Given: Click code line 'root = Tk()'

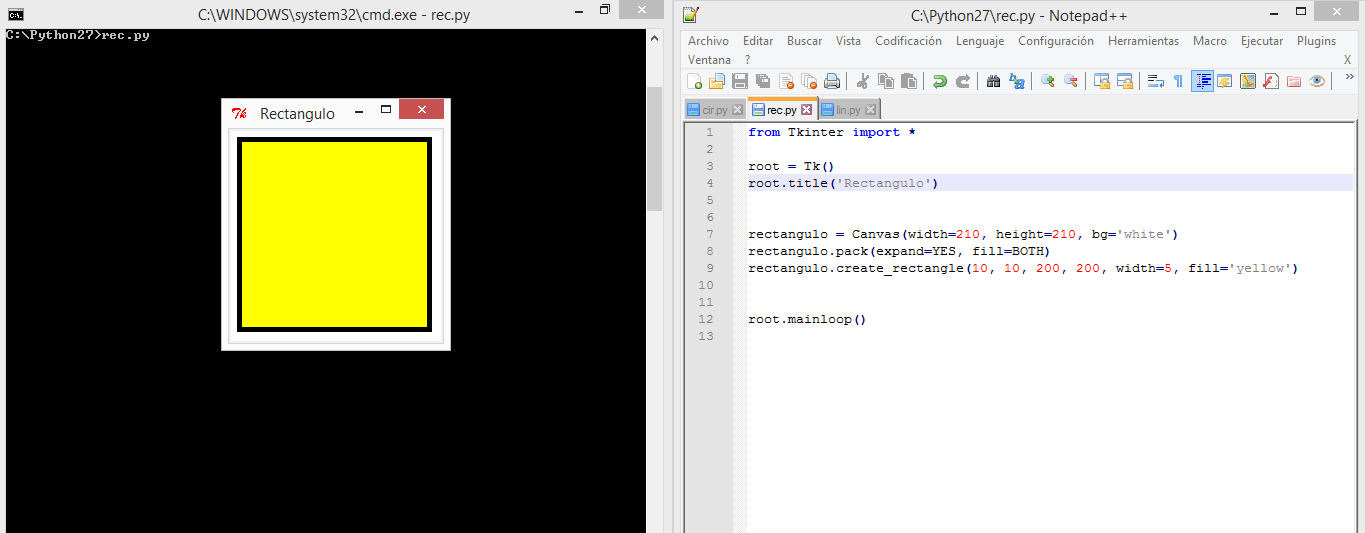Looking at the screenshot, I should click(790, 166).
